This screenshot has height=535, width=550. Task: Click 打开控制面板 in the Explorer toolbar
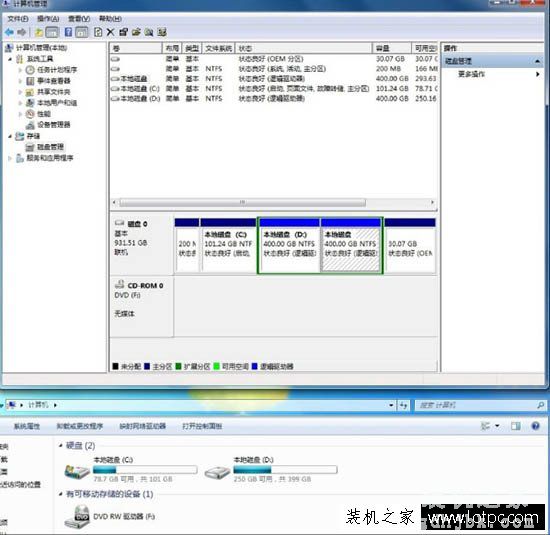tap(202, 427)
